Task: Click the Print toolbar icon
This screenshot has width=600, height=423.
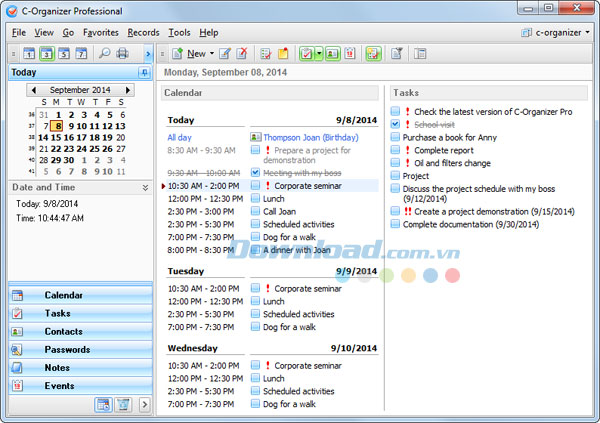Action: click(x=122, y=53)
